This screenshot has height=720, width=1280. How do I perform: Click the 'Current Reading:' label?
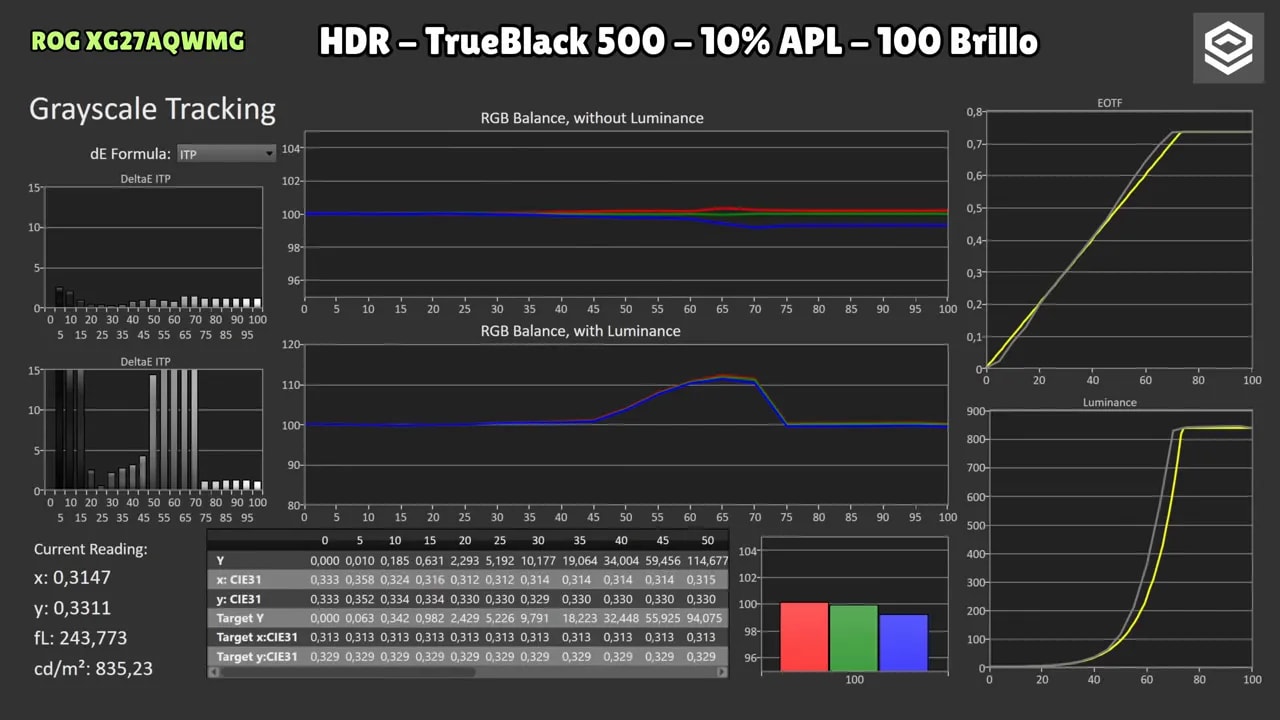coord(91,549)
